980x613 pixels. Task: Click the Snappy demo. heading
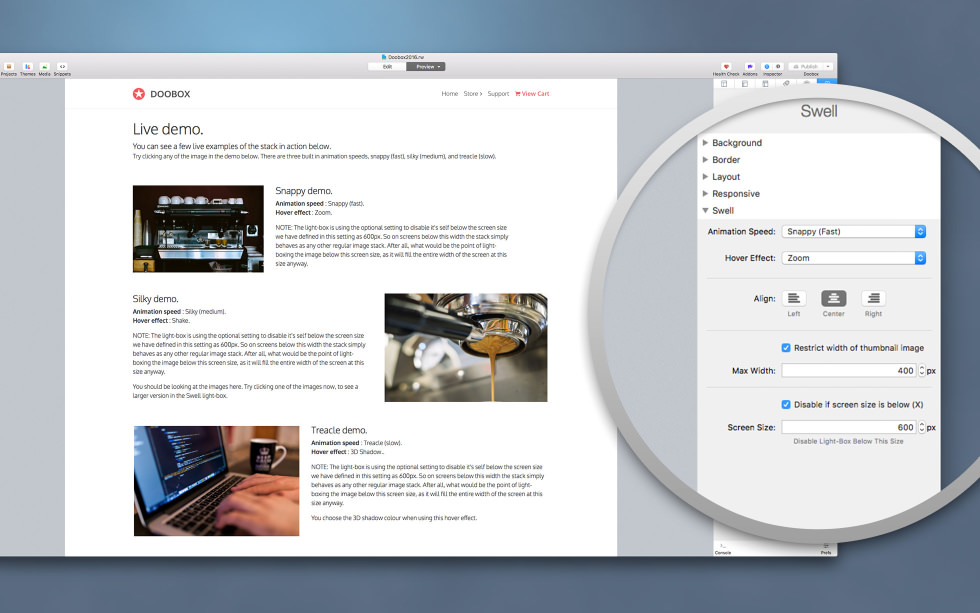(304, 191)
